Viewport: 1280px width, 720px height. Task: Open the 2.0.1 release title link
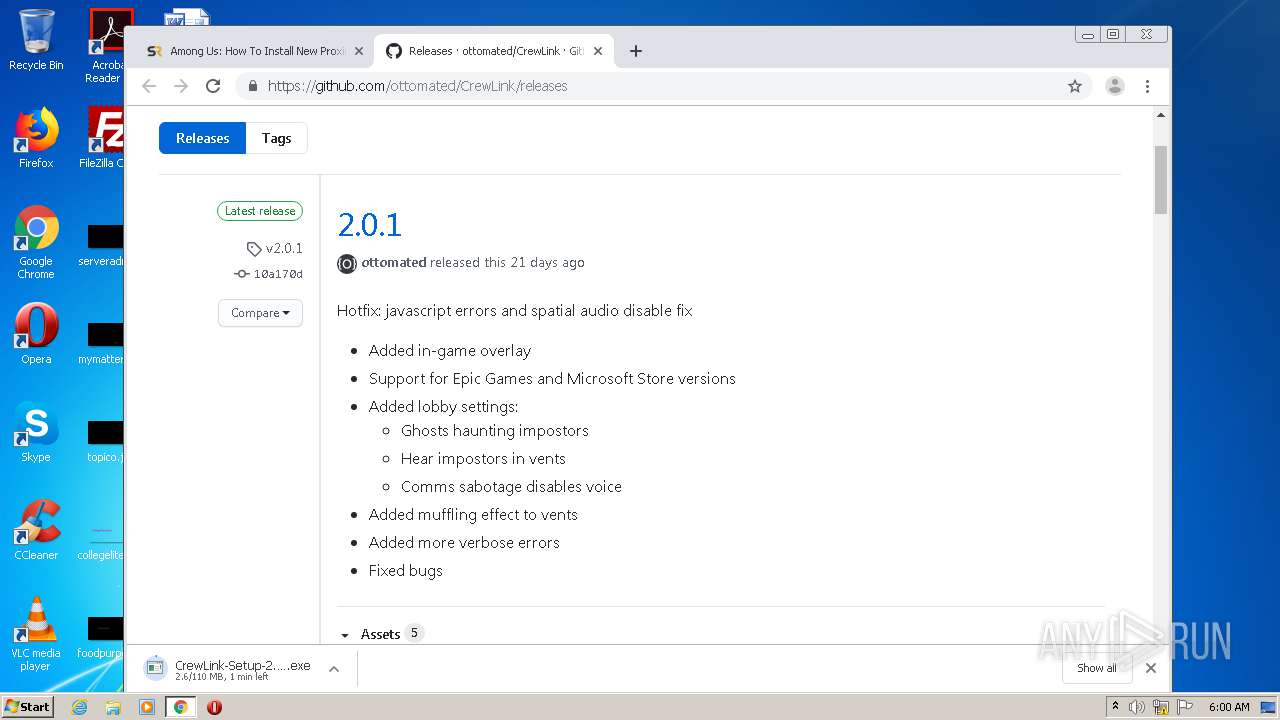(x=369, y=224)
